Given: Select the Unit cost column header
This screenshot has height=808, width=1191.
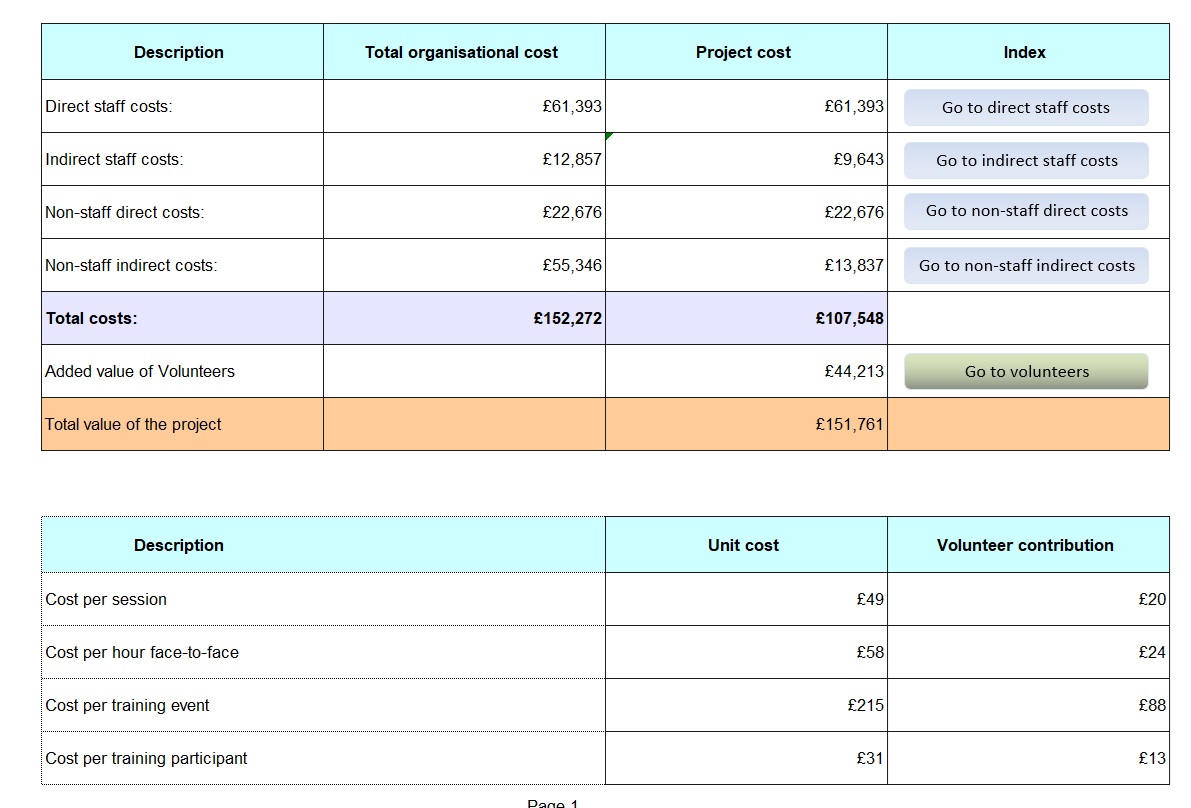Looking at the screenshot, I should [743, 545].
